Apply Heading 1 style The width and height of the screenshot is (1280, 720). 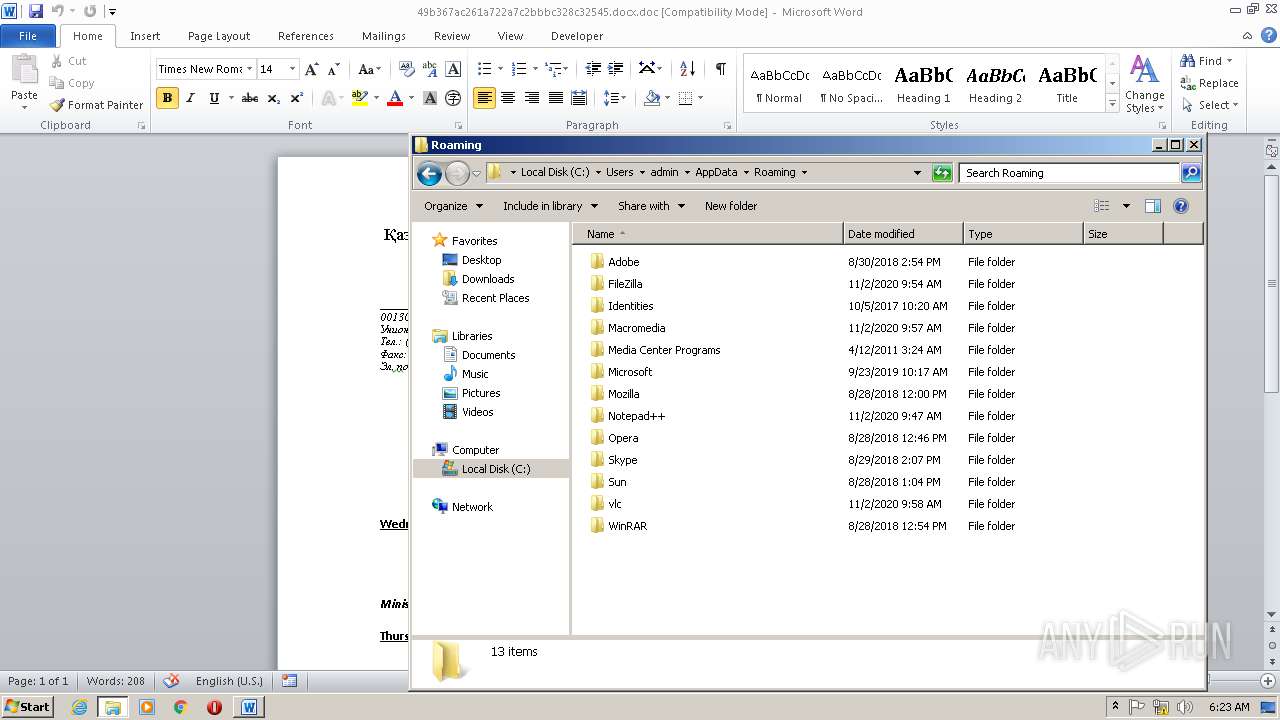[924, 83]
